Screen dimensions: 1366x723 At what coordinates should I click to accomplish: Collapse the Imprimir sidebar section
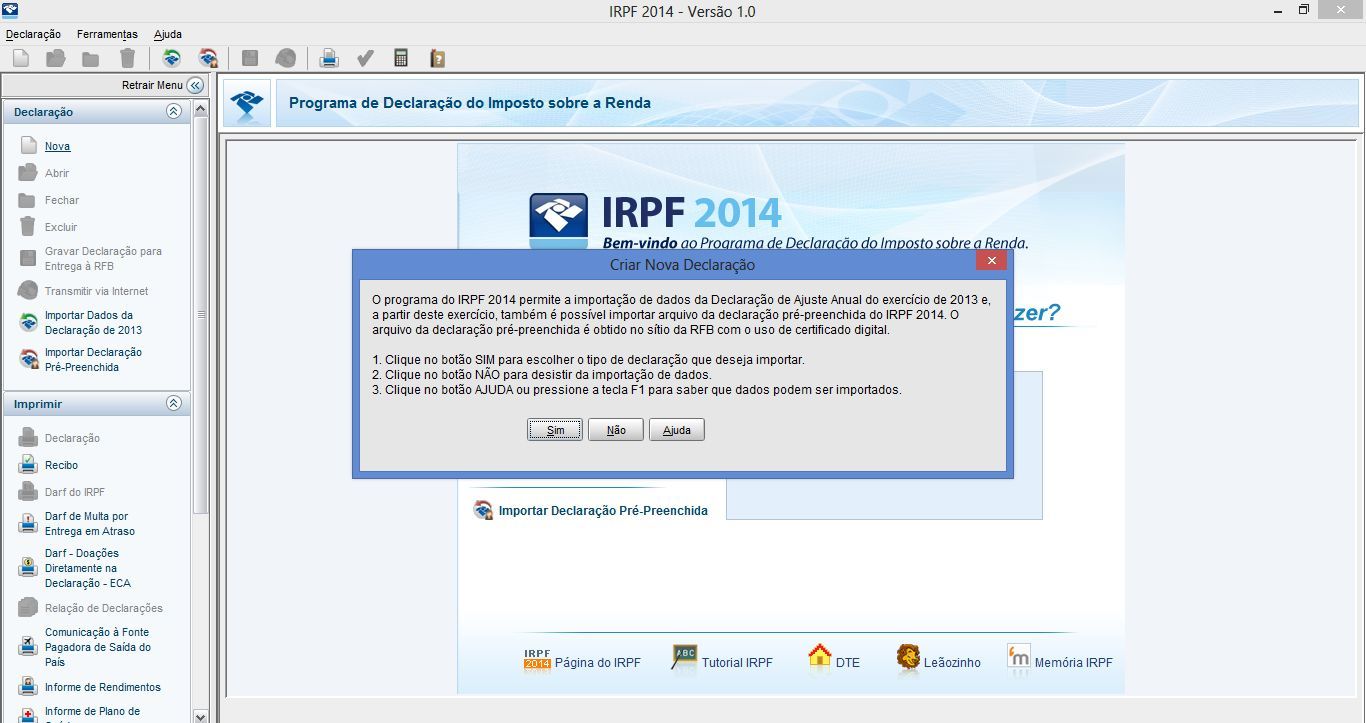pos(174,404)
